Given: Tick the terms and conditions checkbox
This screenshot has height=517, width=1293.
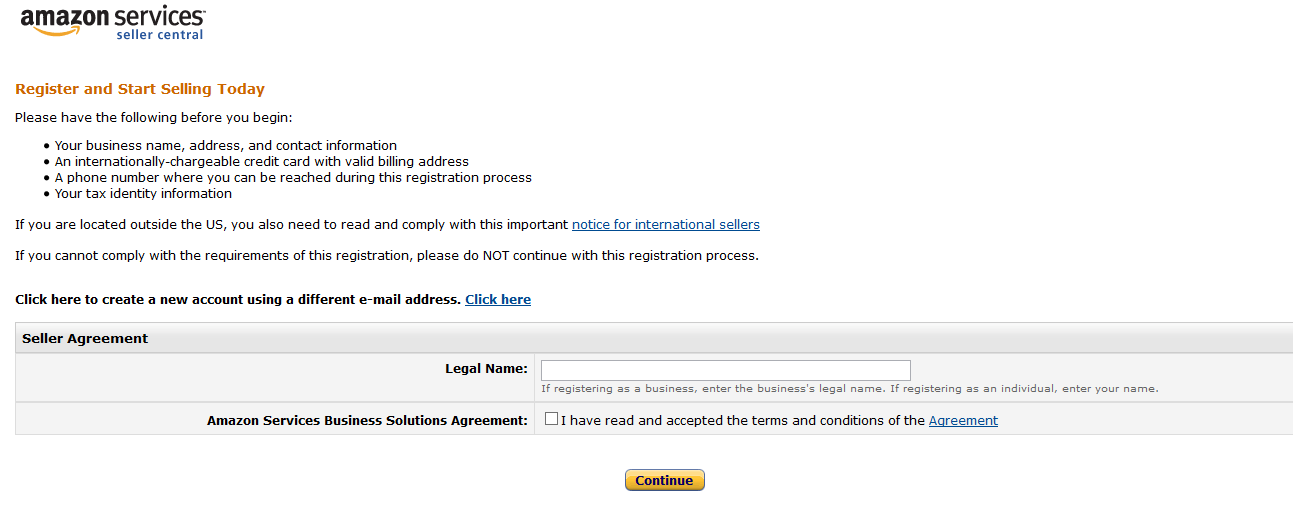Looking at the screenshot, I should 552,420.
